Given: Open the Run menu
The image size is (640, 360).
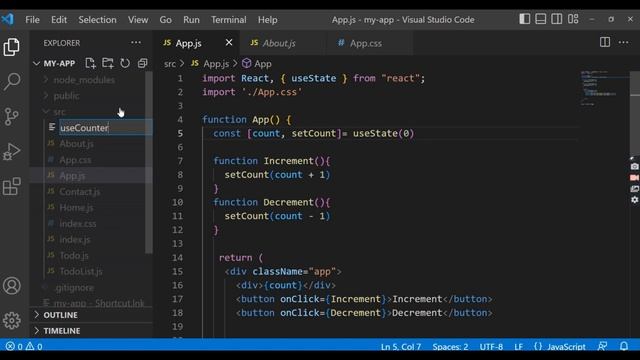Looking at the screenshot, I should pos(191,20).
